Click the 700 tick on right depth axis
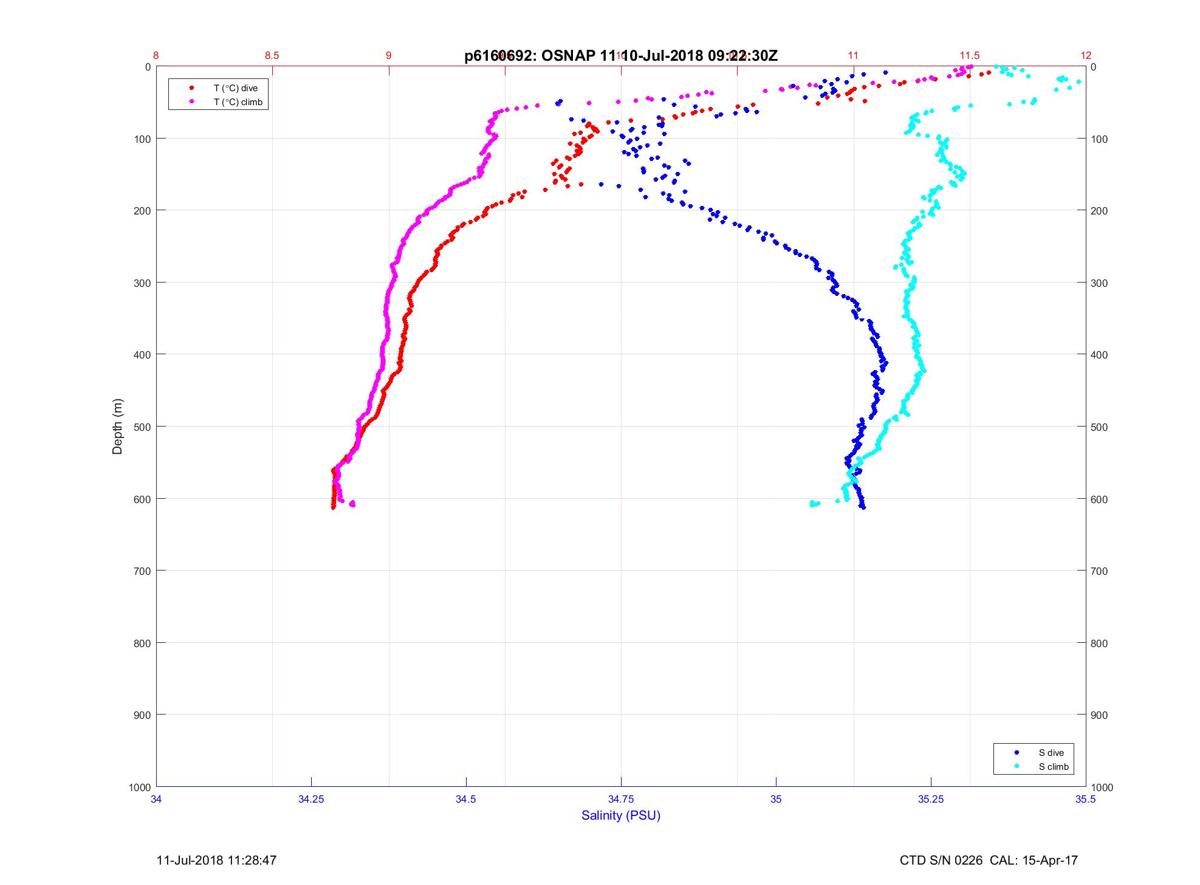The image size is (1200, 885). click(1101, 571)
